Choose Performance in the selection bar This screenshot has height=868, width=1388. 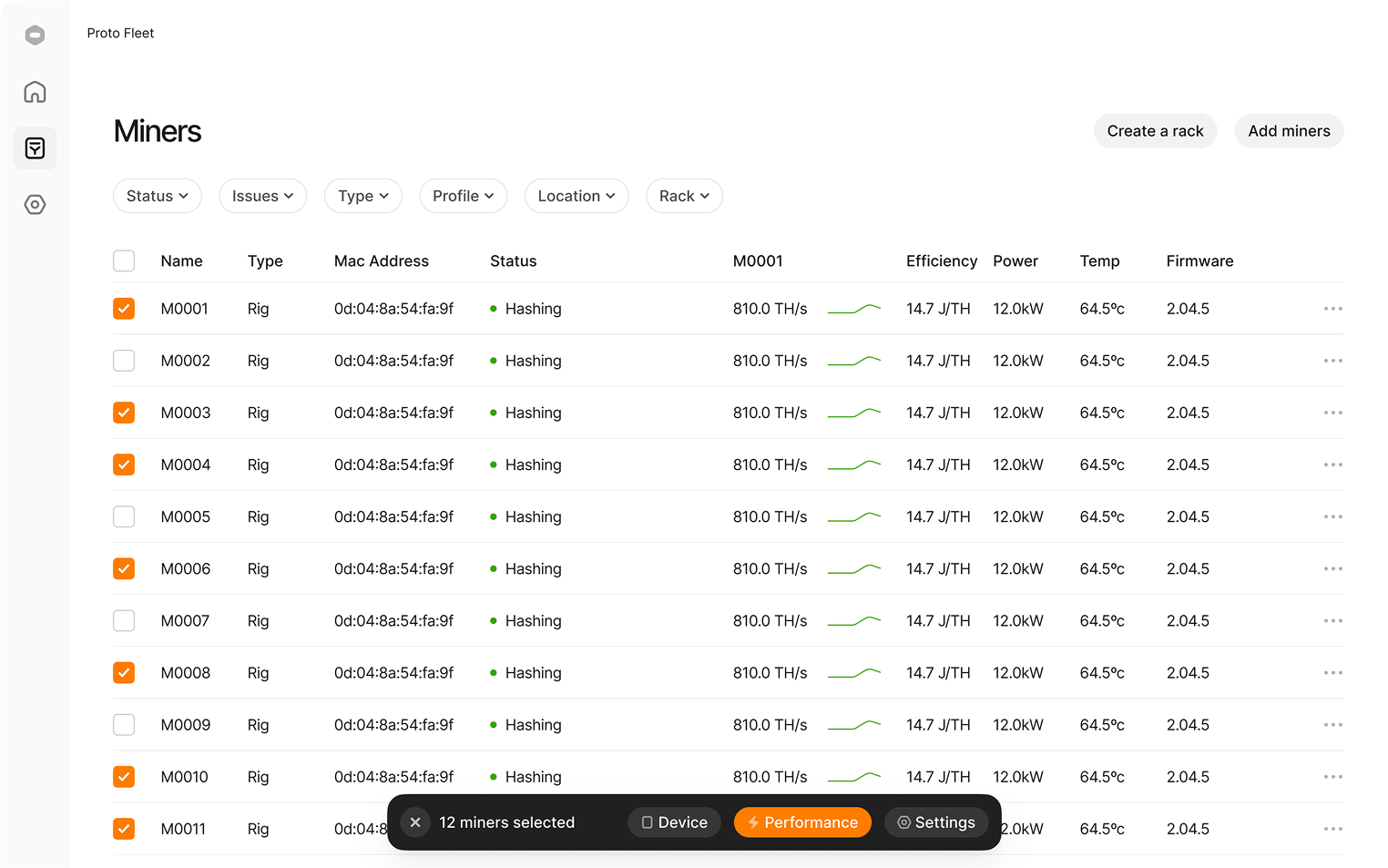pos(802,822)
